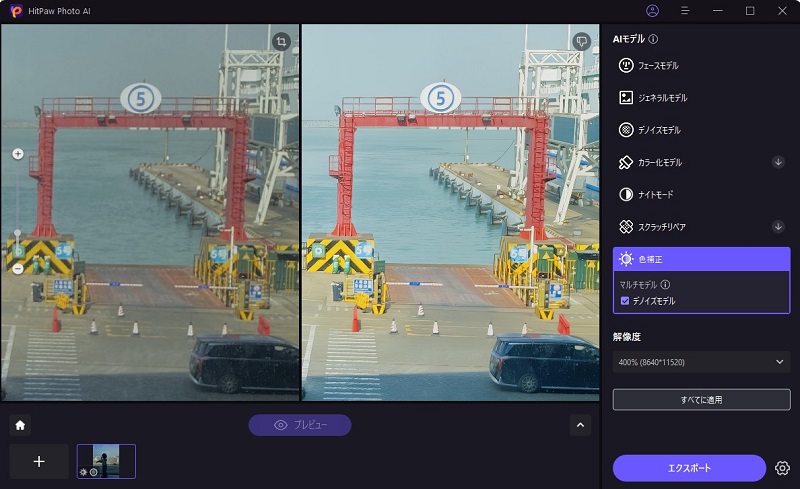Collapse the thumbnail panel with chevron

580,425
